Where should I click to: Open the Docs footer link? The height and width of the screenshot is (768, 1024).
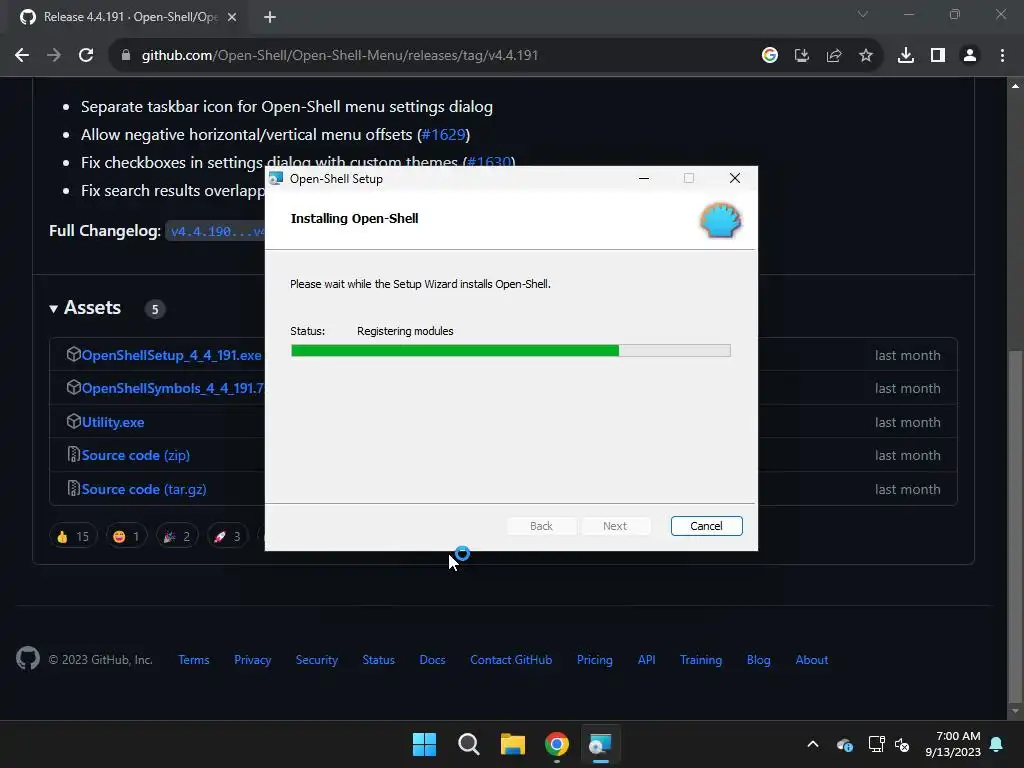432,660
